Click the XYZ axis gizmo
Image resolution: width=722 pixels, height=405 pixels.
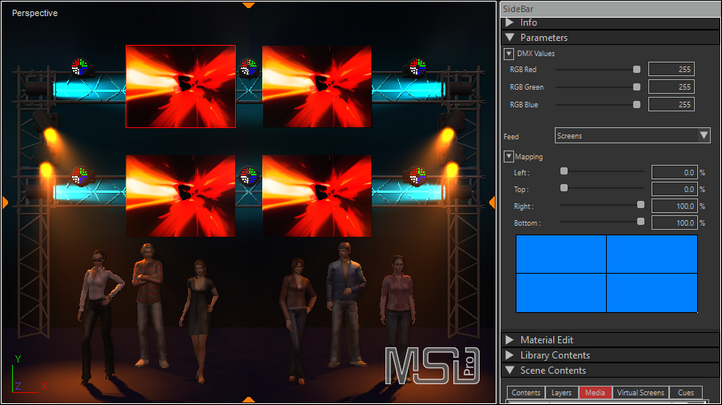(28, 375)
